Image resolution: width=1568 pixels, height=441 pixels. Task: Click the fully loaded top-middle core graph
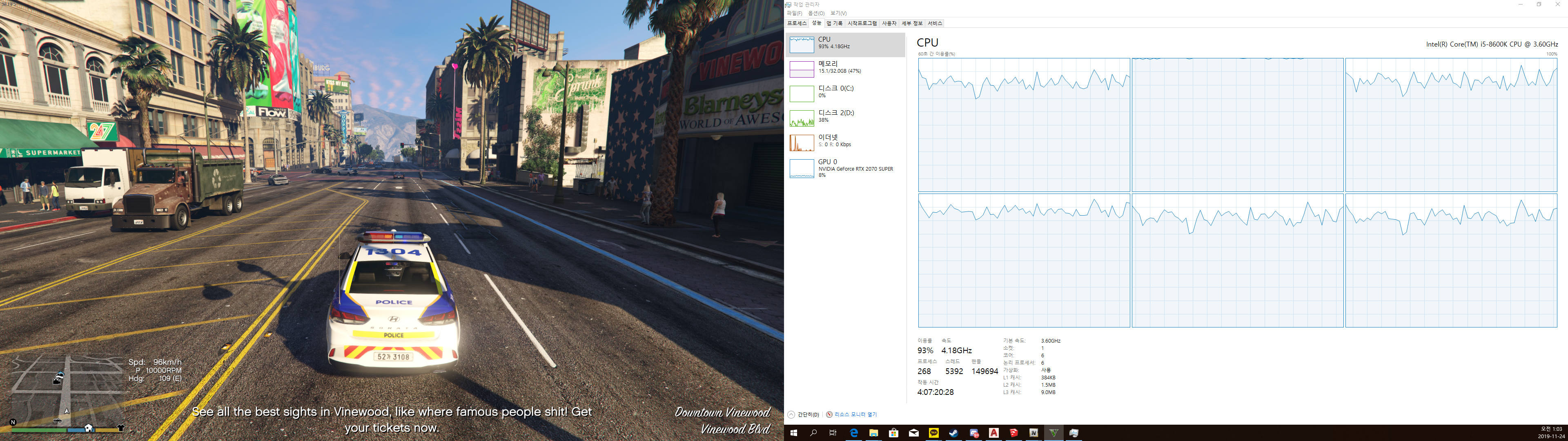coord(1238,125)
